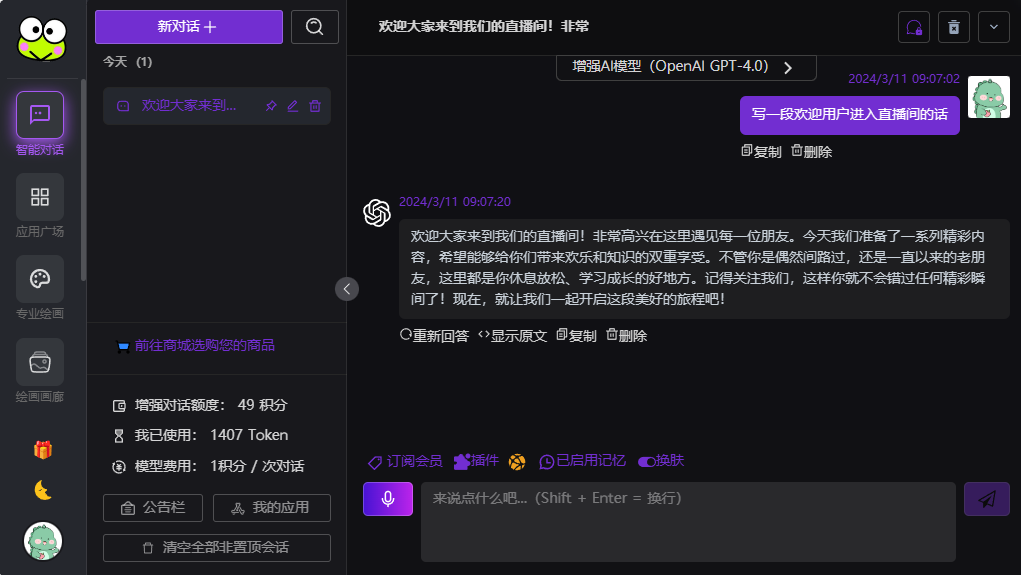Image resolution: width=1021 pixels, height=575 pixels.
Task: Click the frog logo at top left
Action: coord(42,39)
